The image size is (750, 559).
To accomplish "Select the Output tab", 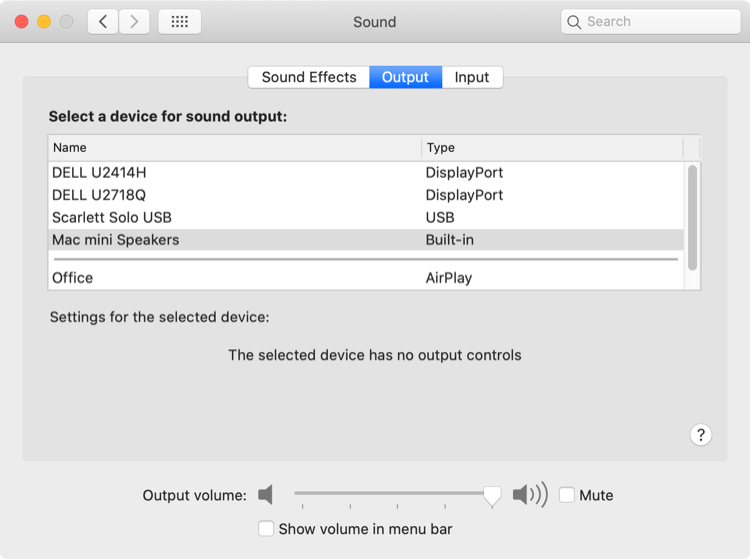I will tap(405, 77).
